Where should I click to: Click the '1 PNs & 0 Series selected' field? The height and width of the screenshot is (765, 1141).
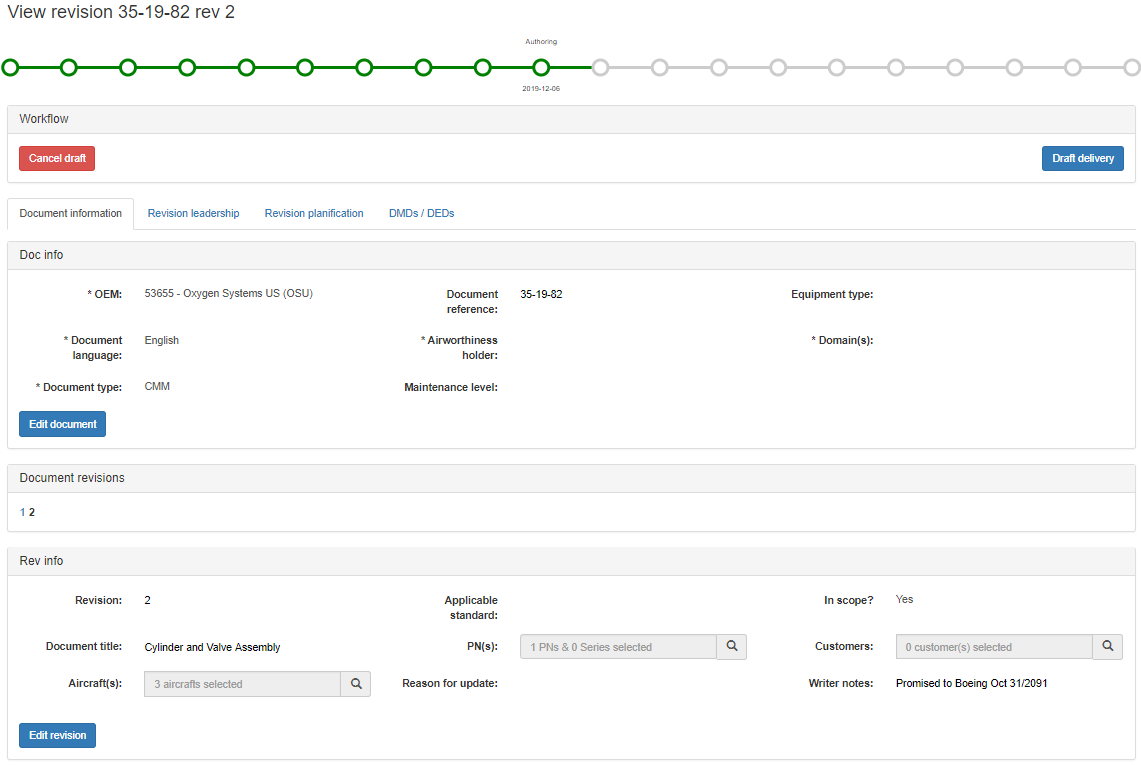coord(618,647)
